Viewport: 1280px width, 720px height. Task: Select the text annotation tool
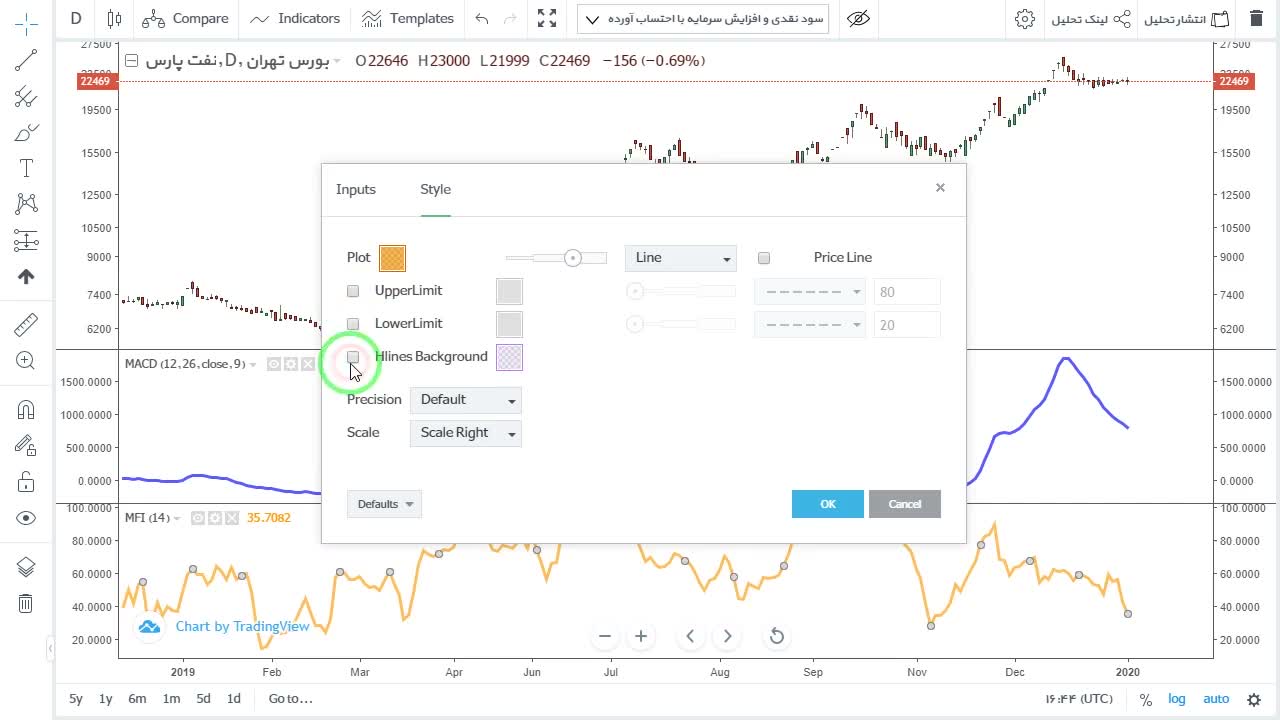(x=26, y=168)
